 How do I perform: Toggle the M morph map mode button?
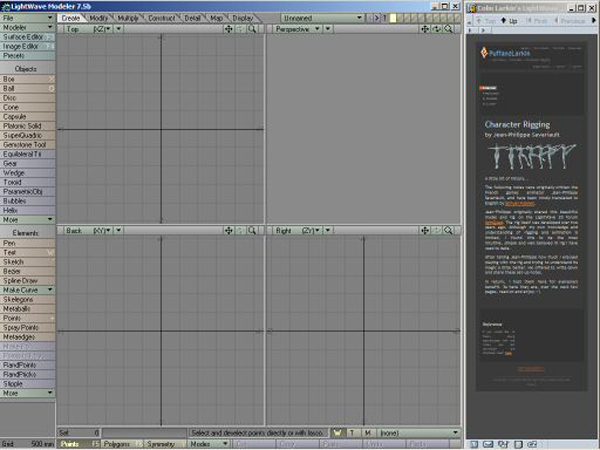(x=367, y=433)
